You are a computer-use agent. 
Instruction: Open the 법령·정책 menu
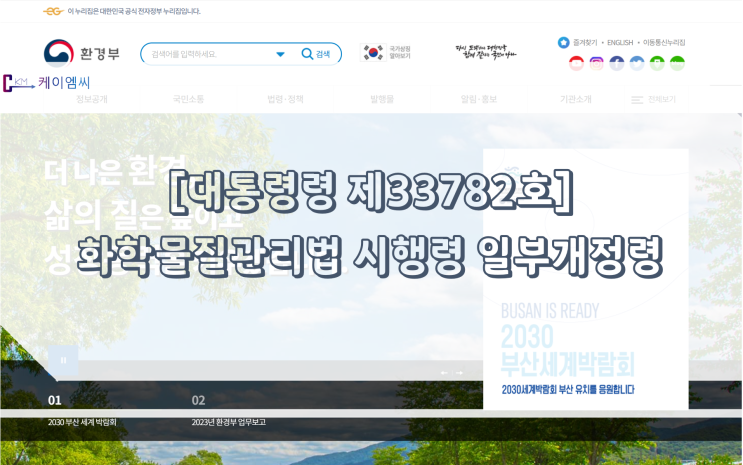[285, 99]
